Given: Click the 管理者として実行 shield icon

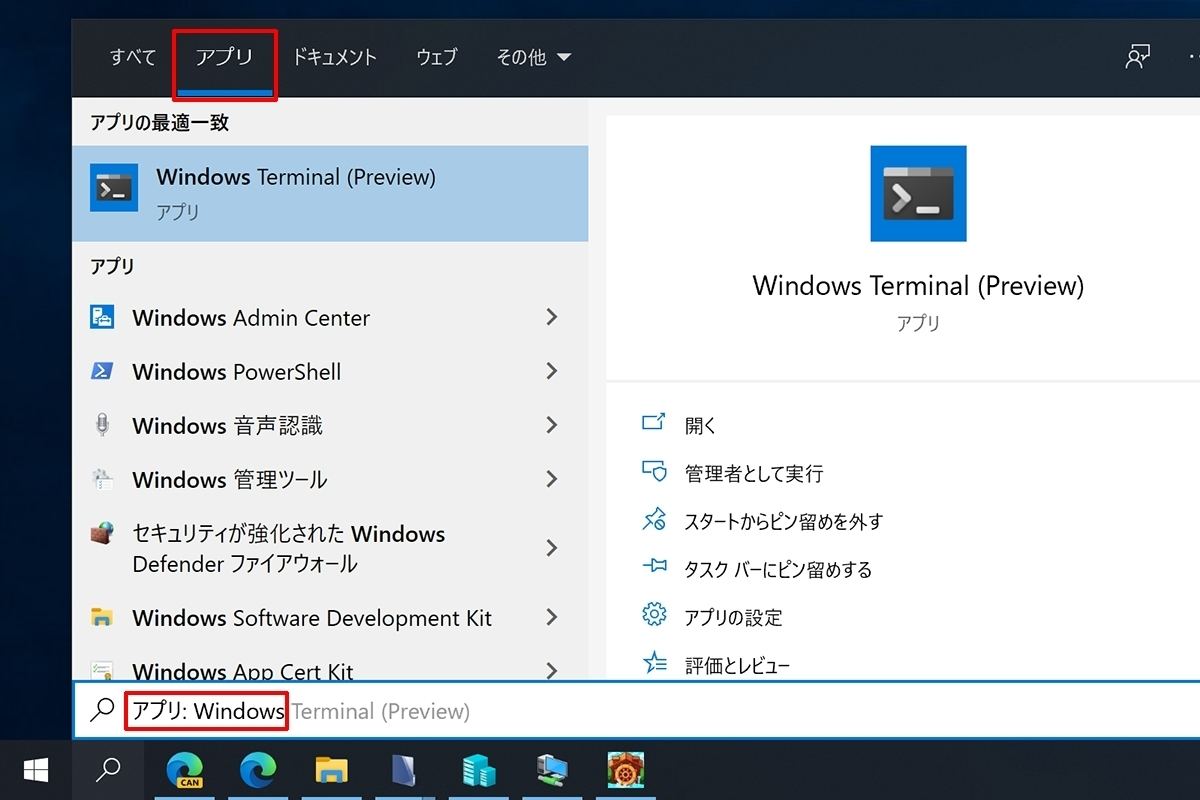Looking at the screenshot, I should coord(653,471).
